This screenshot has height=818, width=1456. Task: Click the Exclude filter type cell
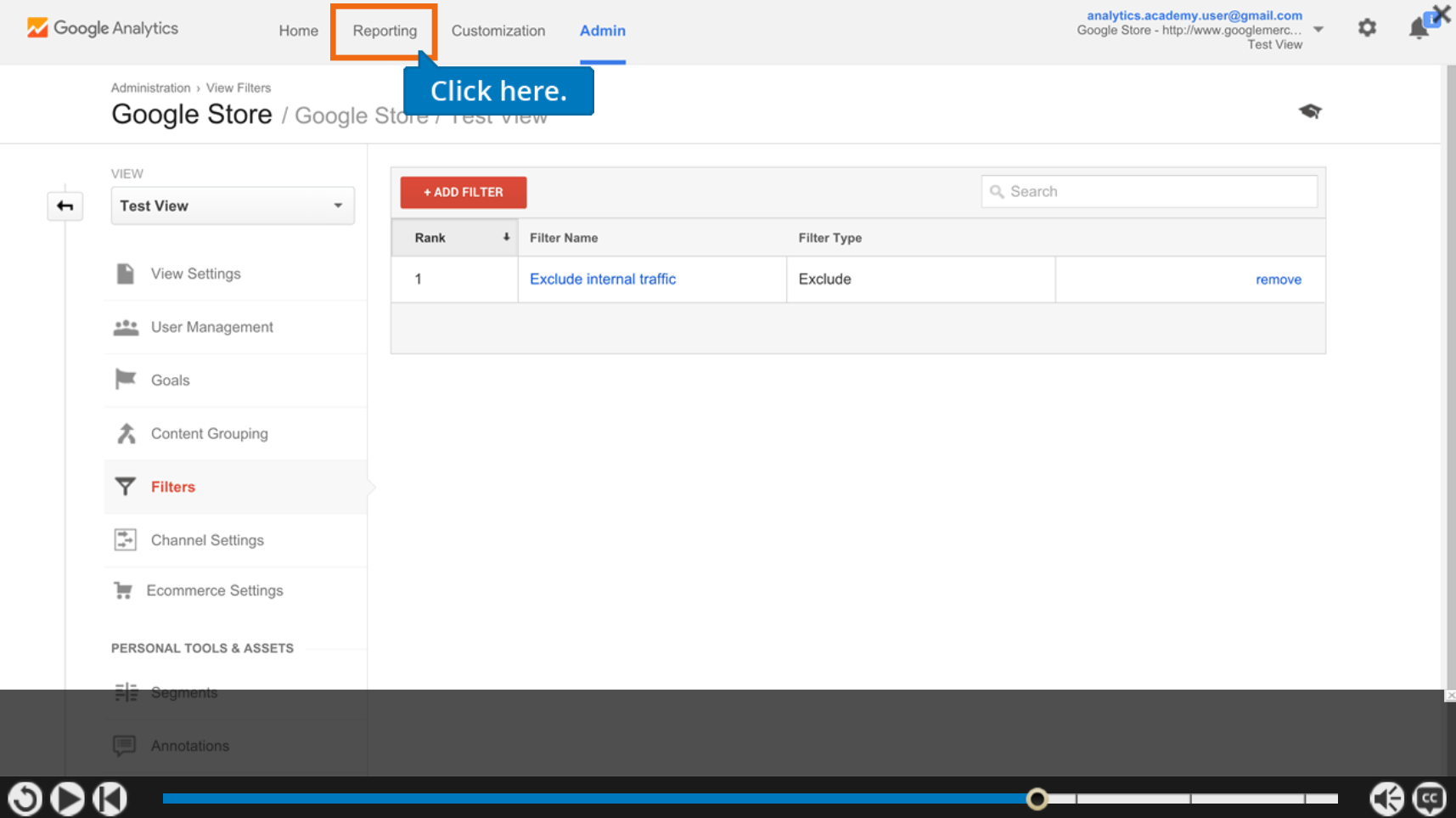click(920, 279)
